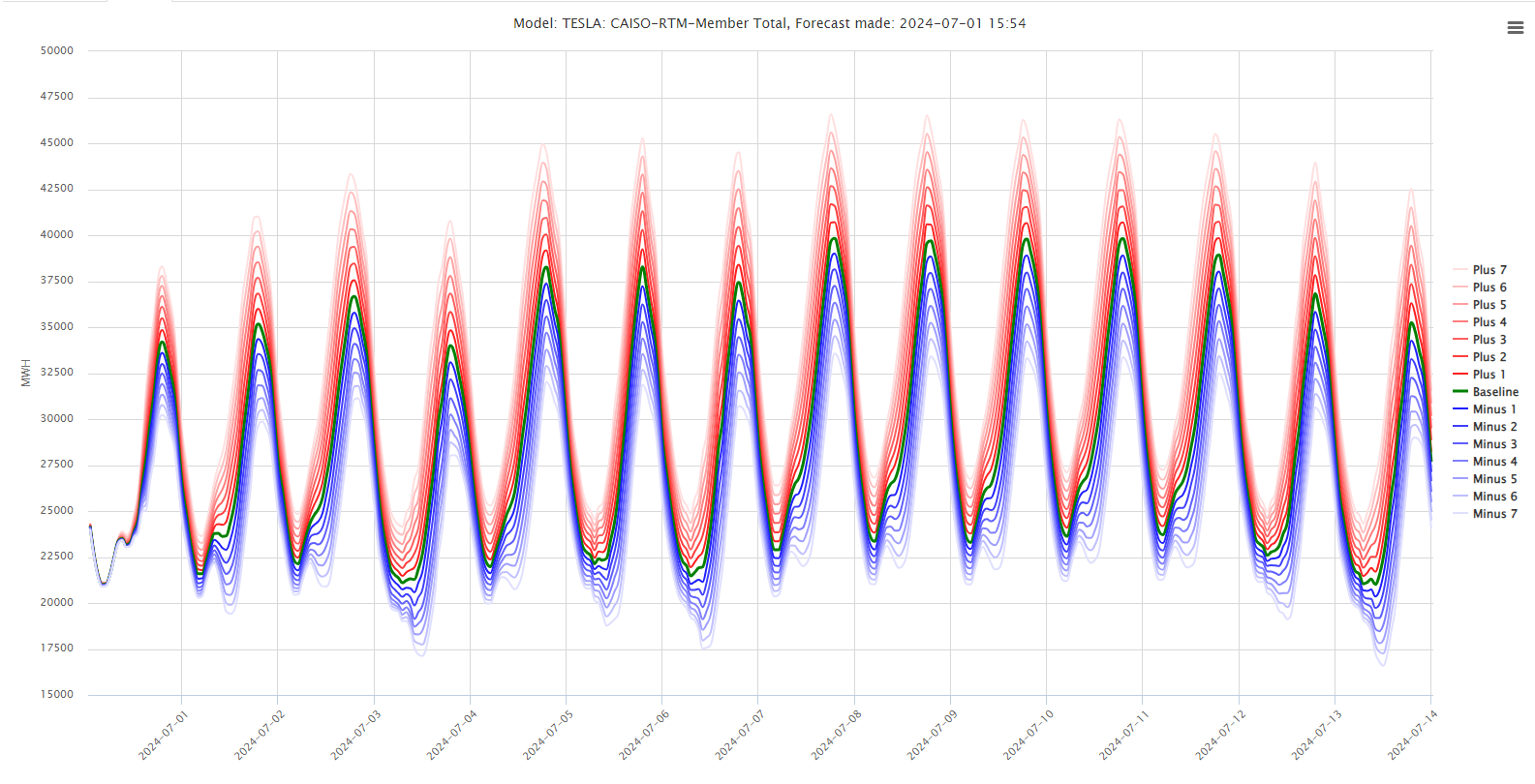Click the 42500 y-axis label
This screenshot has width=1535, height=784.
tap(56, 189)
